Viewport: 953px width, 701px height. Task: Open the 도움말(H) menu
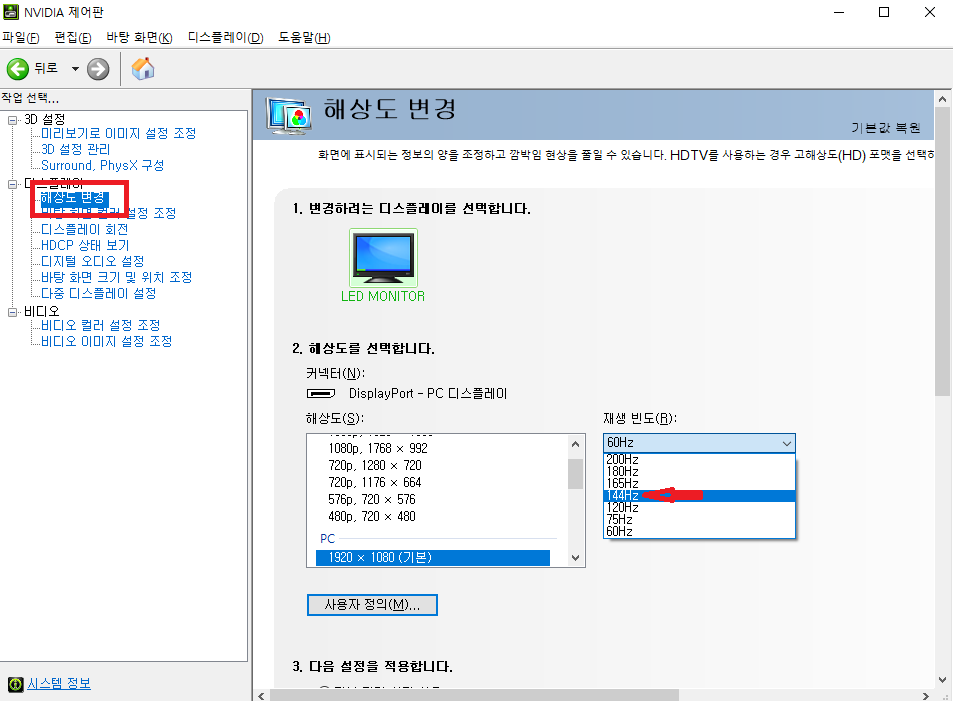click(304, 38)
